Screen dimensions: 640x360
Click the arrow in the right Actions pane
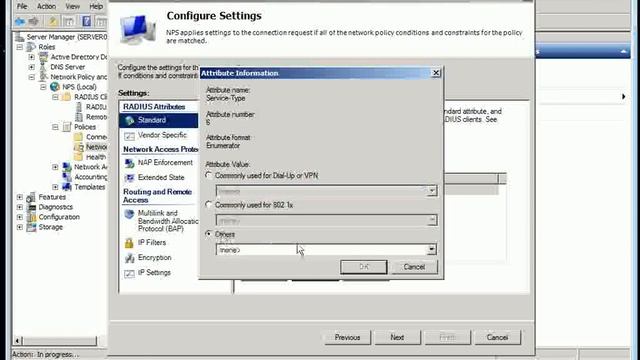(623, 97)
